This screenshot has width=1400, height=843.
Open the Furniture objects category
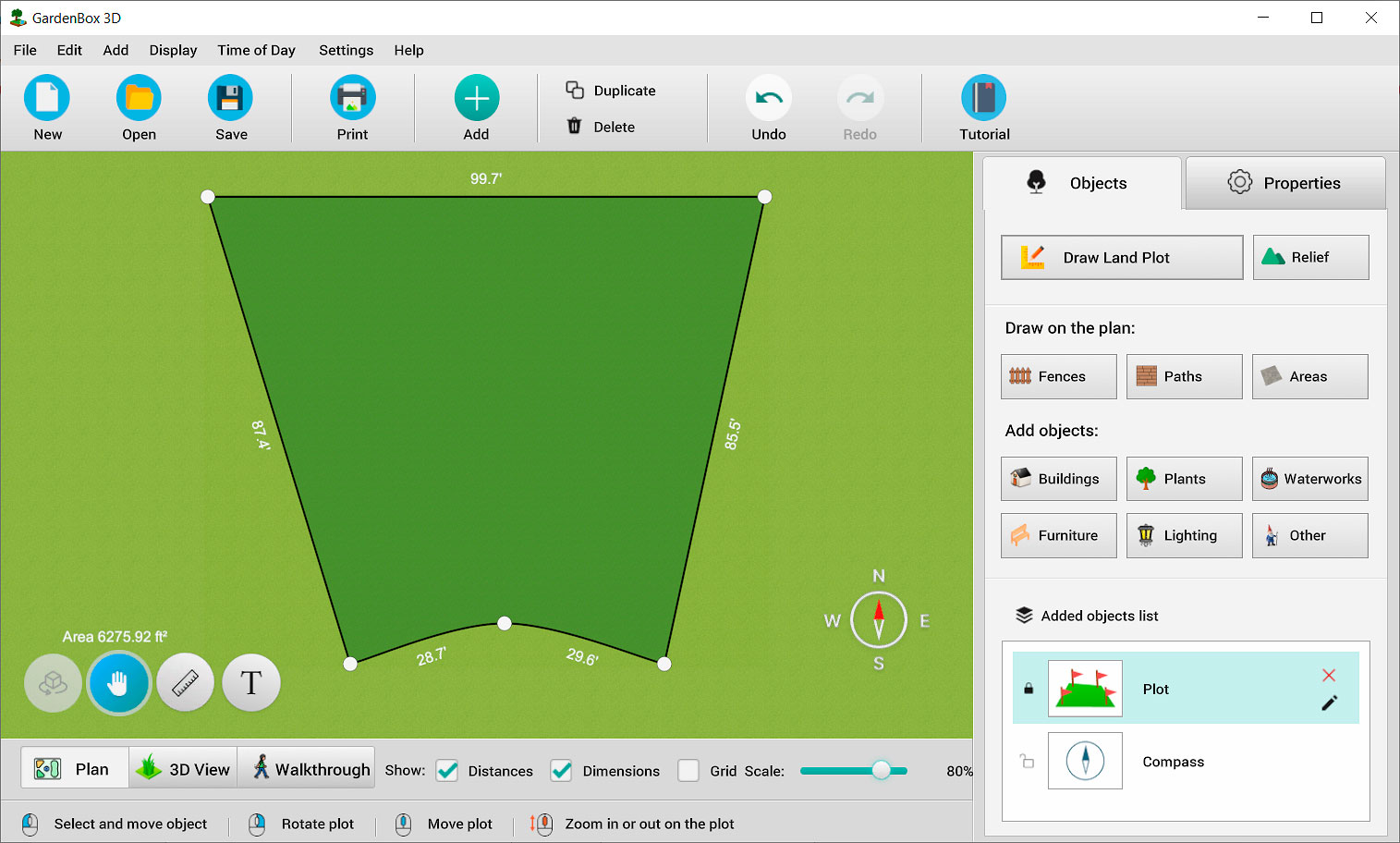1058,535
